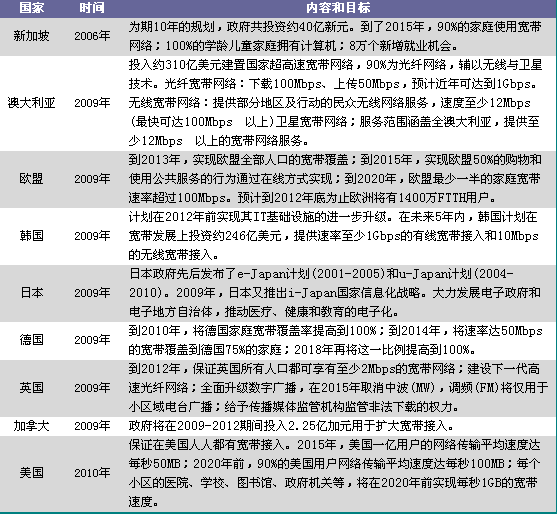Select the 澳大利亚 country cell
Image resolution: width=557 pixels, height=514 pixels.
pos(32,103)
